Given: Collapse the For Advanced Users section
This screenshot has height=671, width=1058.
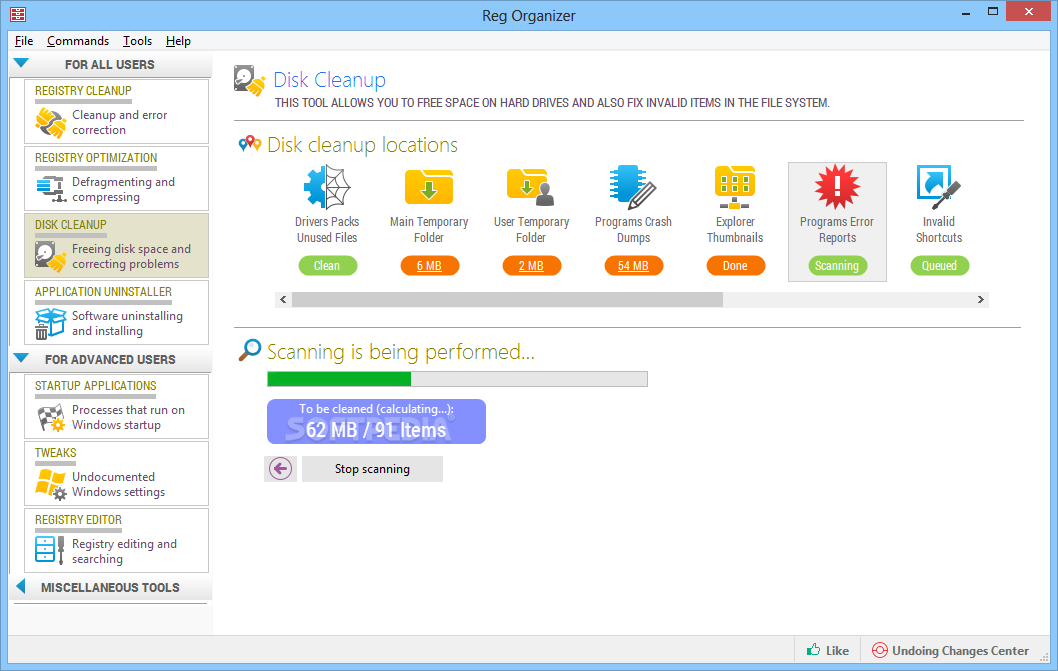Looking at the screenshot, I should pos(21,358).
